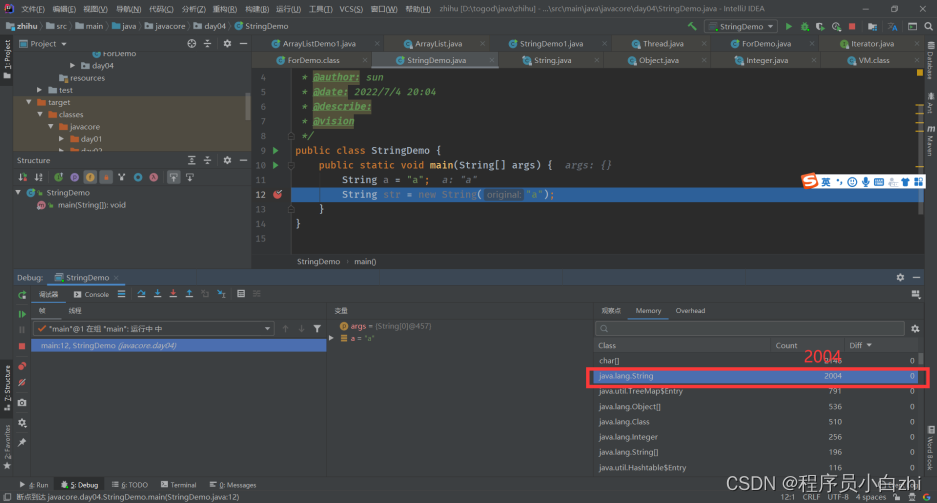Collapse StringDemo node in Structure

click(x=18, y=192)
